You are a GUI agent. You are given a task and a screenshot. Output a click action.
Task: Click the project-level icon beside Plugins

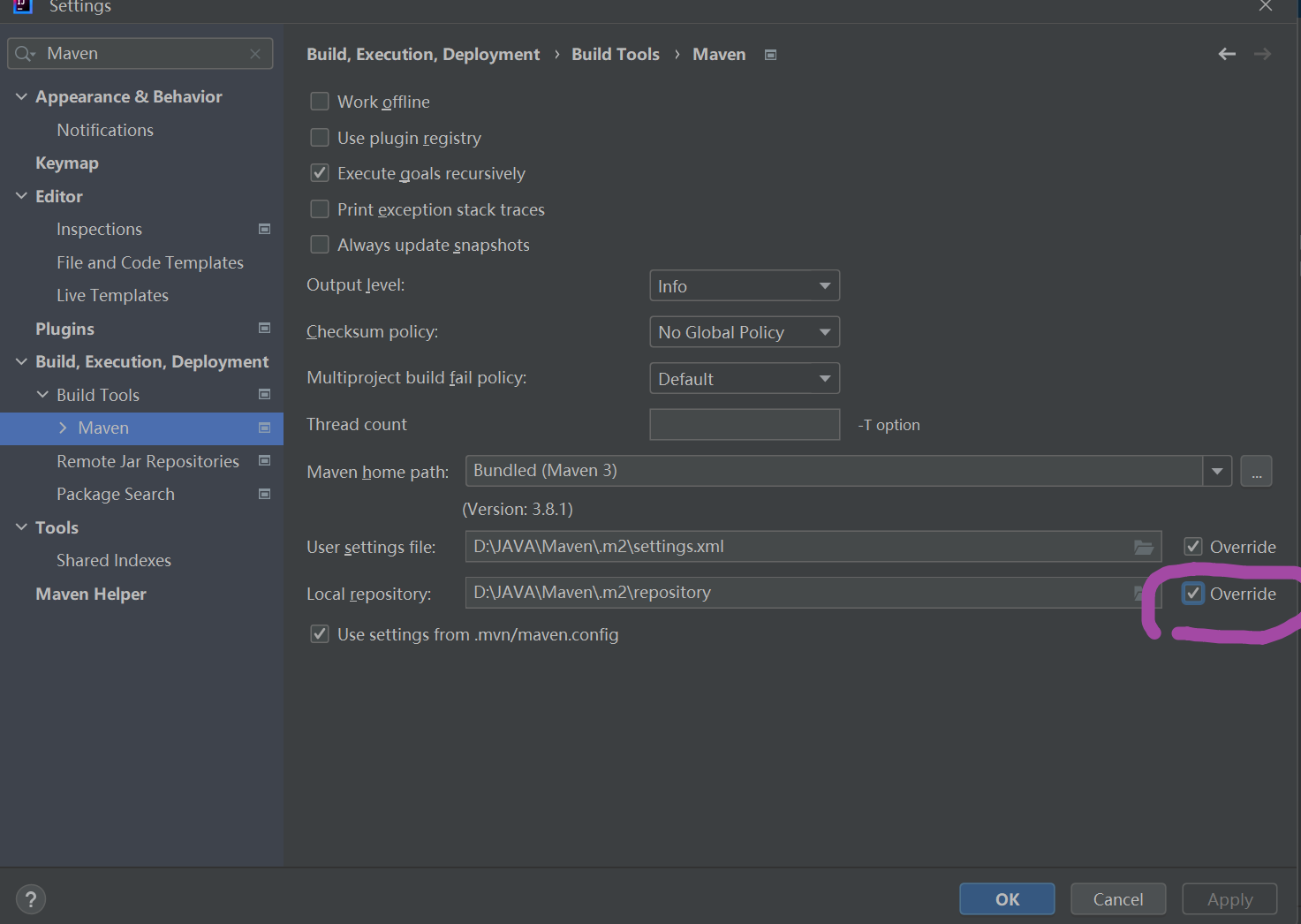(x=264, y=328)
